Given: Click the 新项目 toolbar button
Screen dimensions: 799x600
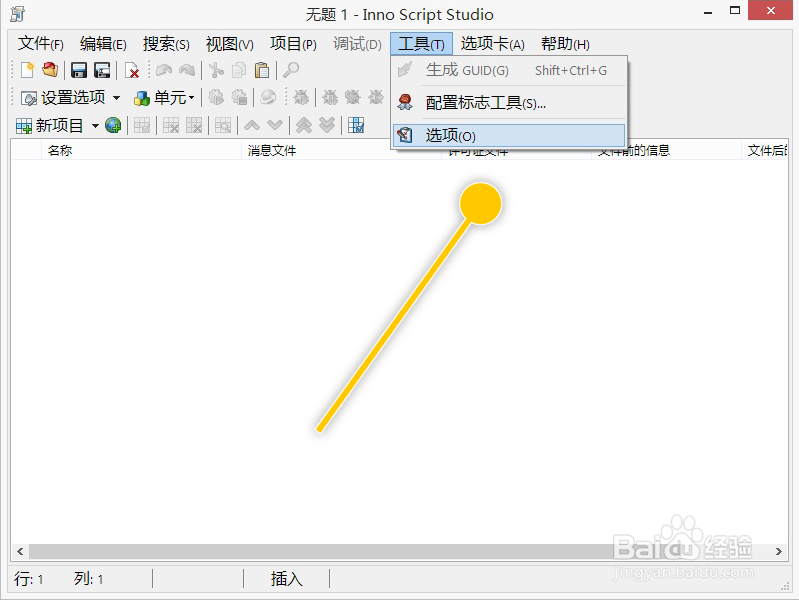Looking at the screenshot, I should point(49,125).
